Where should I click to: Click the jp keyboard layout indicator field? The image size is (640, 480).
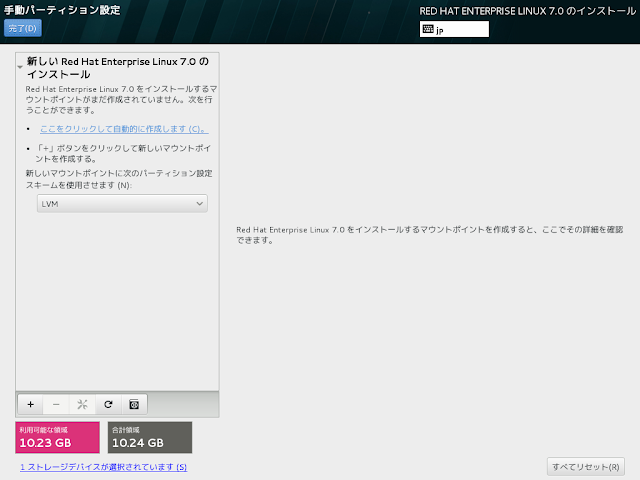pyautogui.click(x=454, y=29)
